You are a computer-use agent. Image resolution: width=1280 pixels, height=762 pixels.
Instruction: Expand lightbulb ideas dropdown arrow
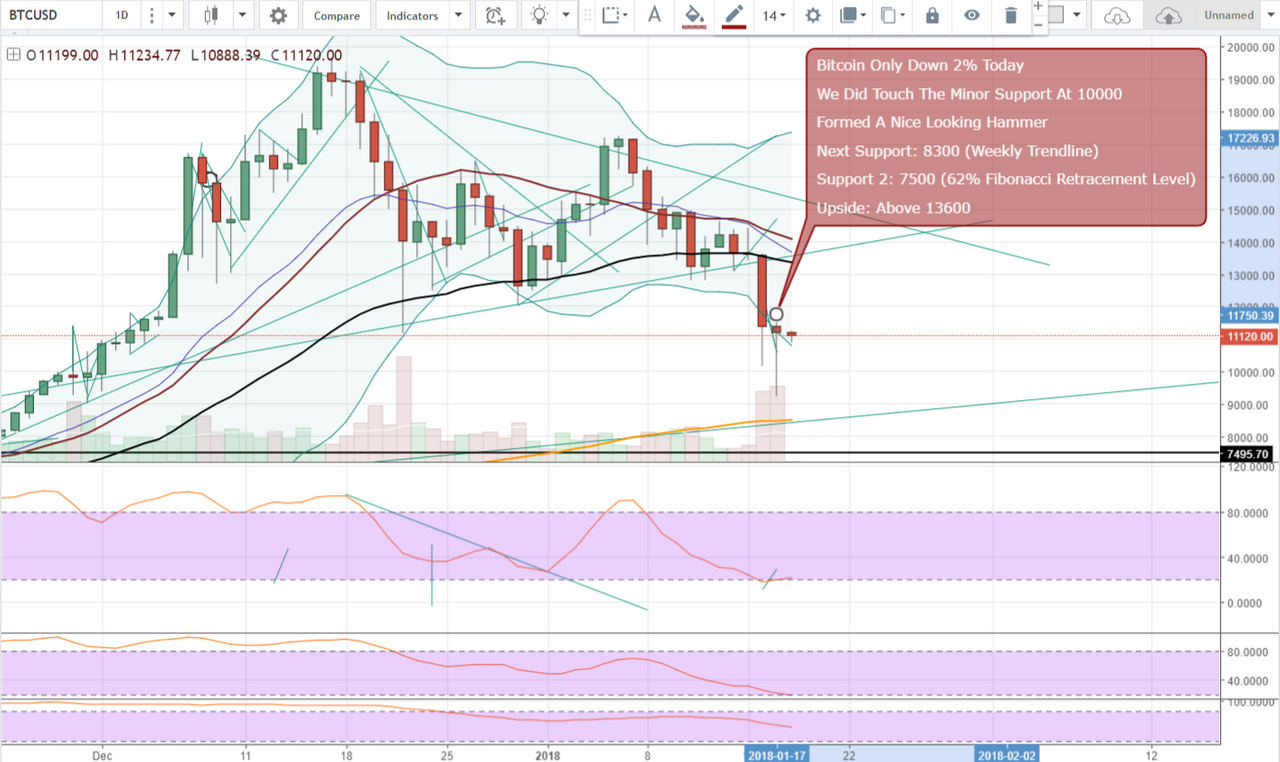pos(566,15)
